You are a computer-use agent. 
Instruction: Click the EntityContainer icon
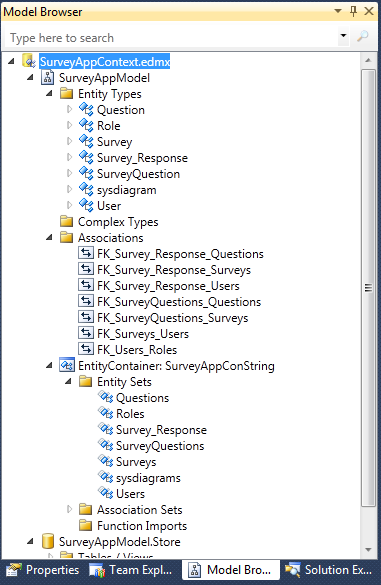click(x=67, y=366)
